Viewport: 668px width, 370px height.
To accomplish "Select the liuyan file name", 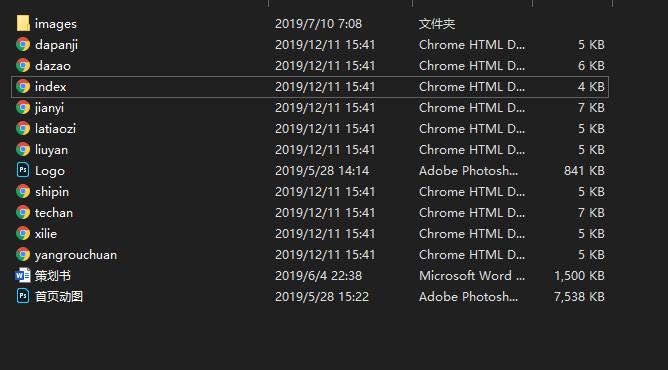I will click(x=52, y=150).
